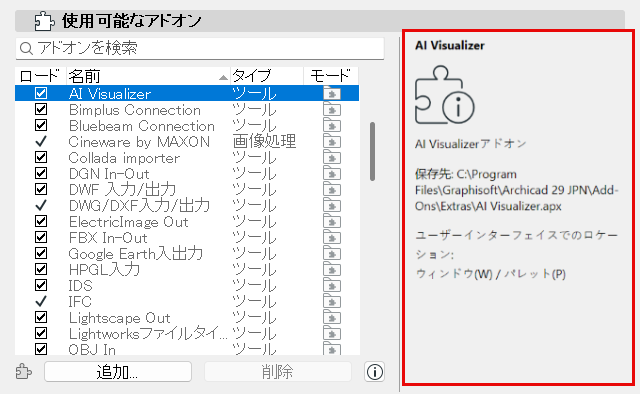Screen dimensions: 640x394
Task: Click the mode folder icon for DWF 入力/出力
Action: [332, 189]
